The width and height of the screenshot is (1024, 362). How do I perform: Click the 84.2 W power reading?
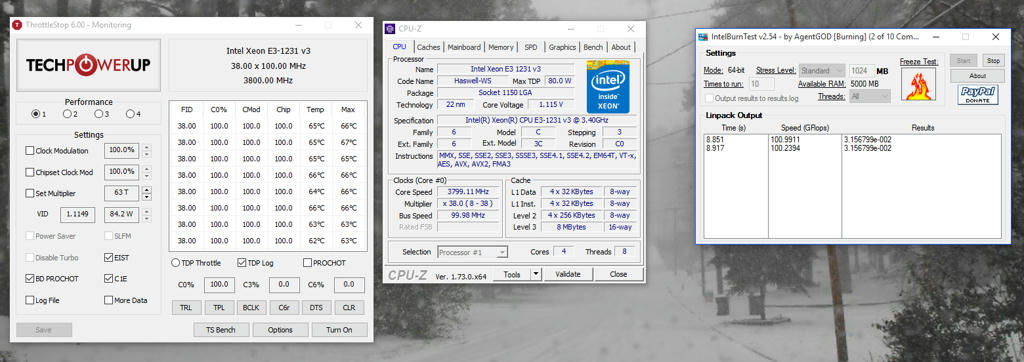[x=121, y=214]
